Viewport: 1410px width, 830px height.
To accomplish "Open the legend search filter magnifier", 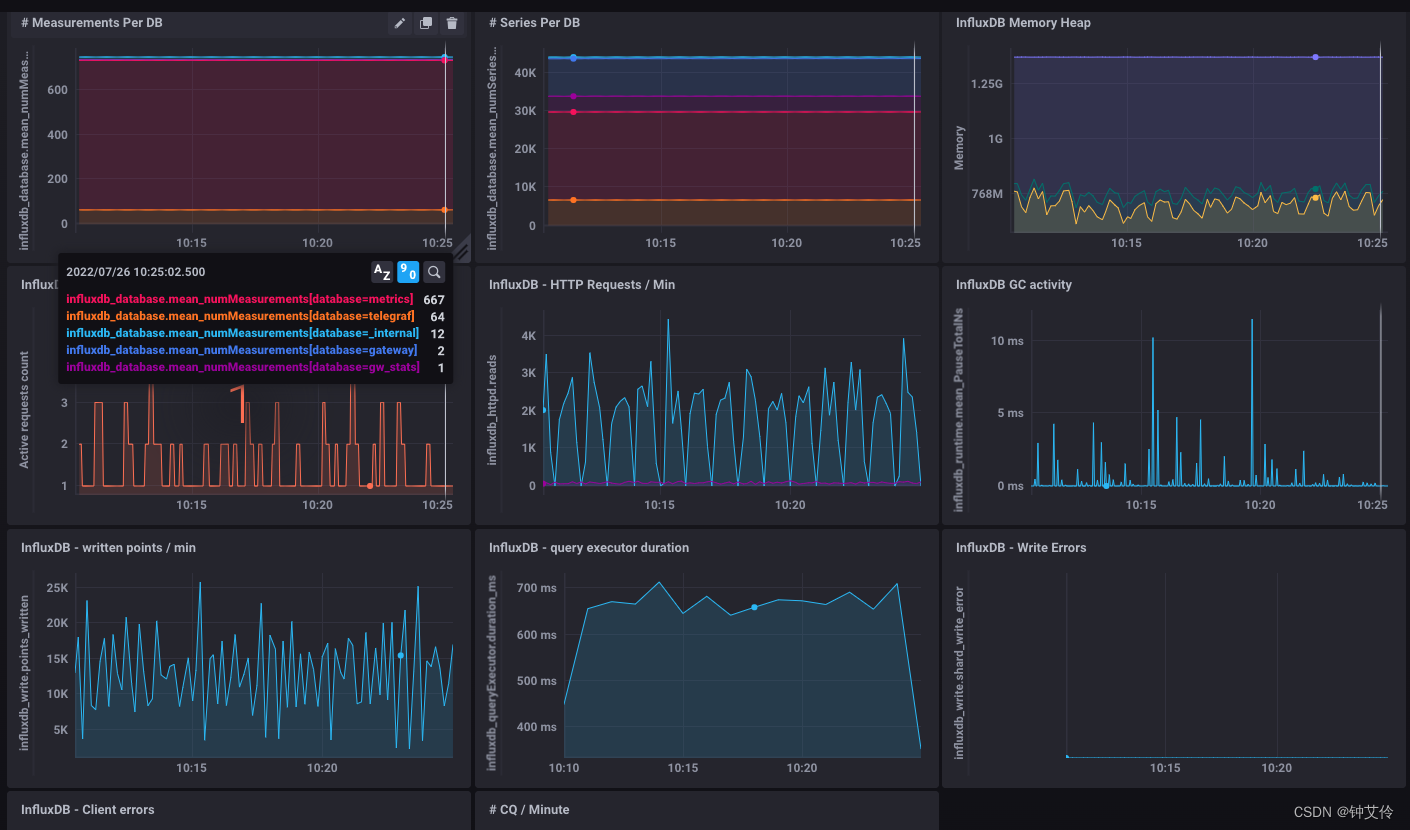I will coord(434,272).
